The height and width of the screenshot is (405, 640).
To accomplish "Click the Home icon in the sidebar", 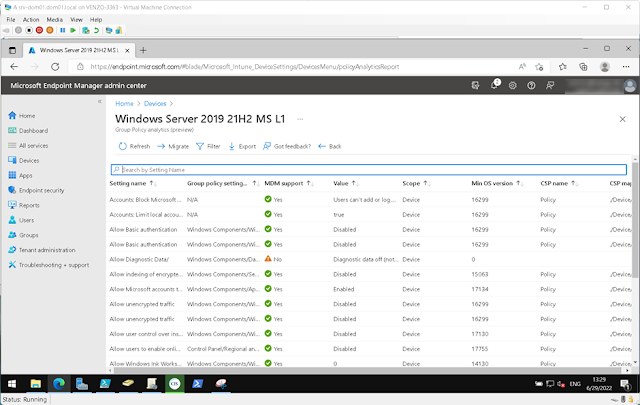I will point(12,116).
